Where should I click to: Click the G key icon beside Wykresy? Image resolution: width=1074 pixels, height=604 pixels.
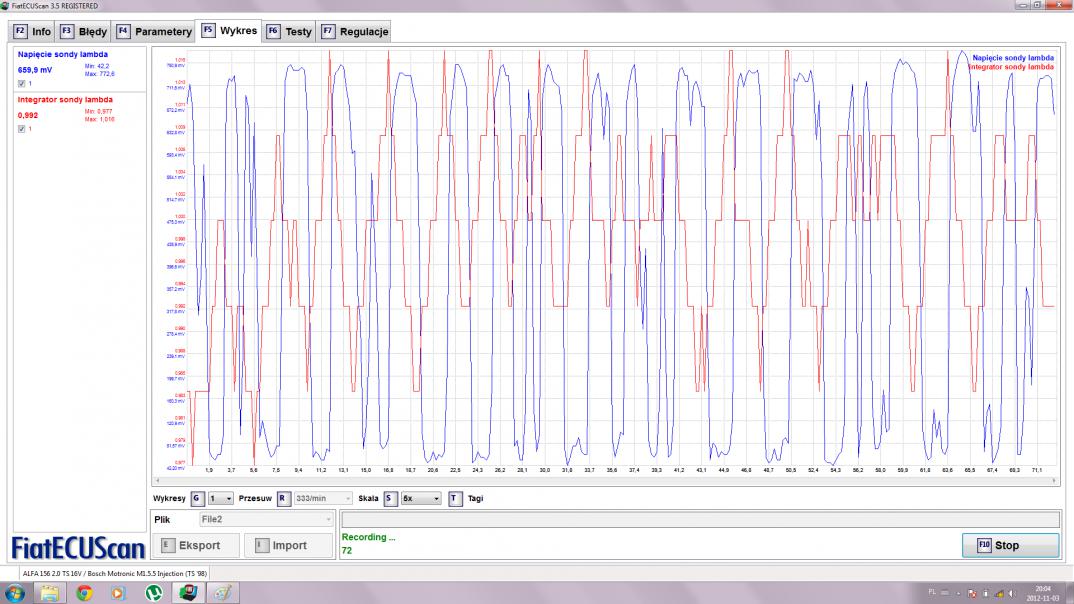196,498
